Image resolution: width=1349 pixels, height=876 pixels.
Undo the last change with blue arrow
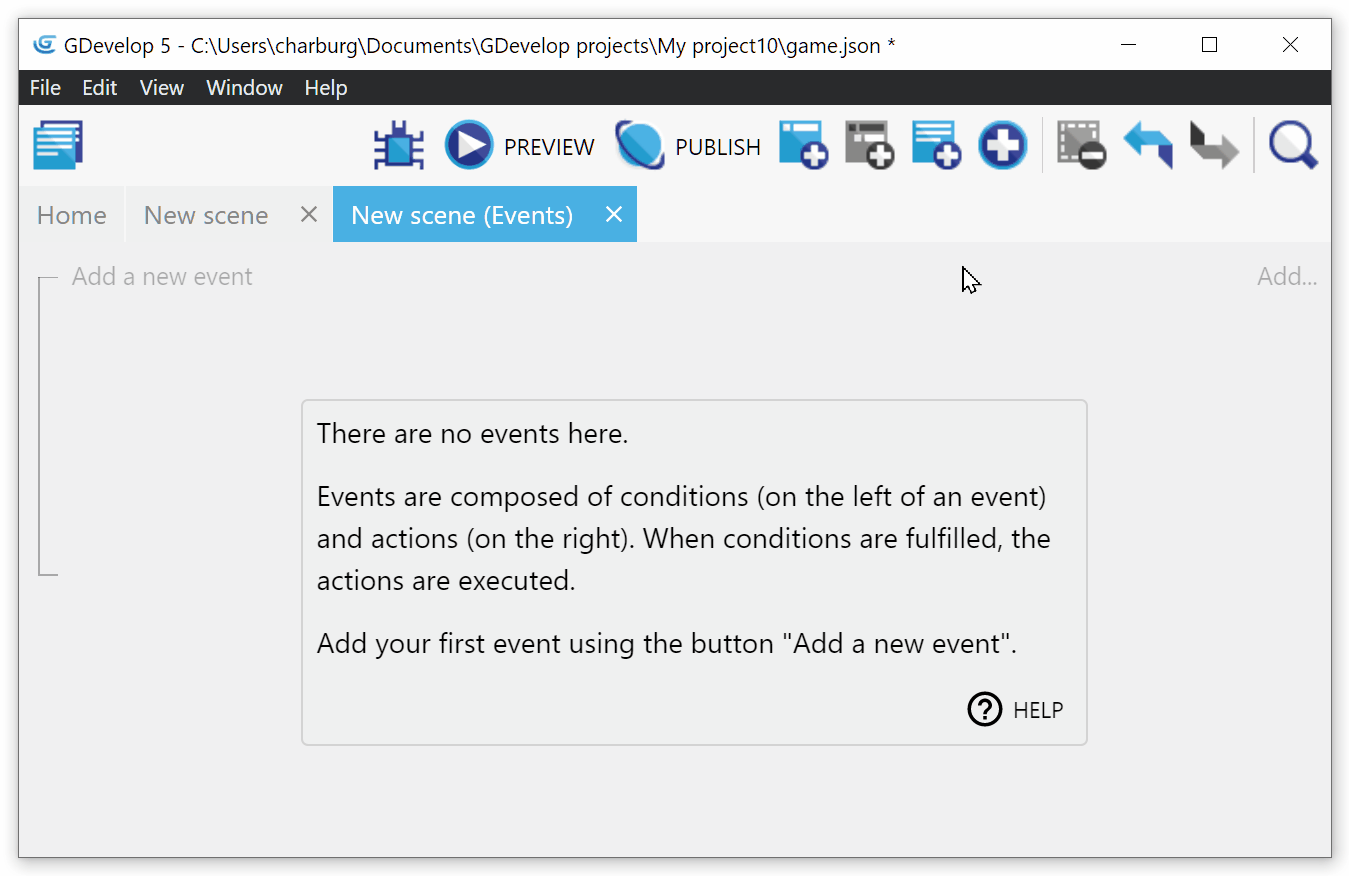[1147, 146]
